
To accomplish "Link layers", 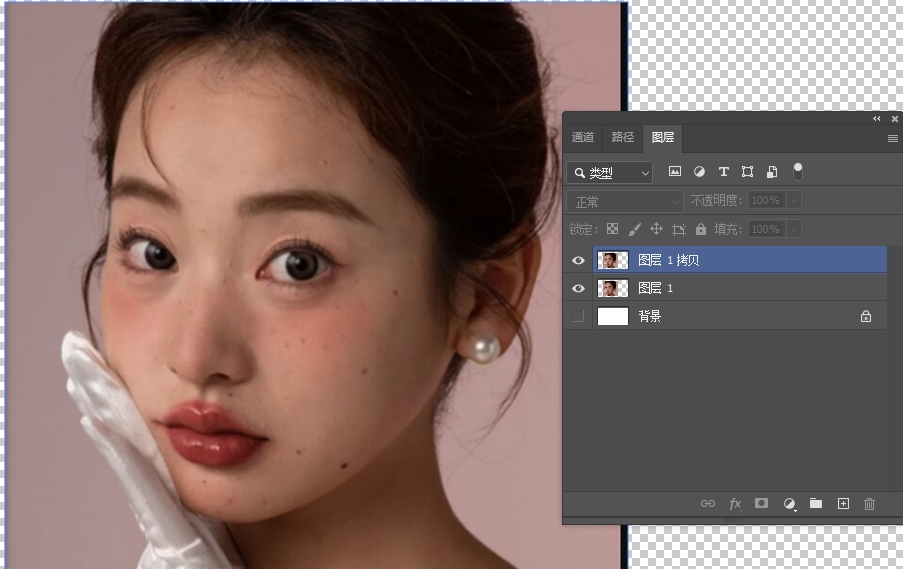I will click(x=708, y=503).
